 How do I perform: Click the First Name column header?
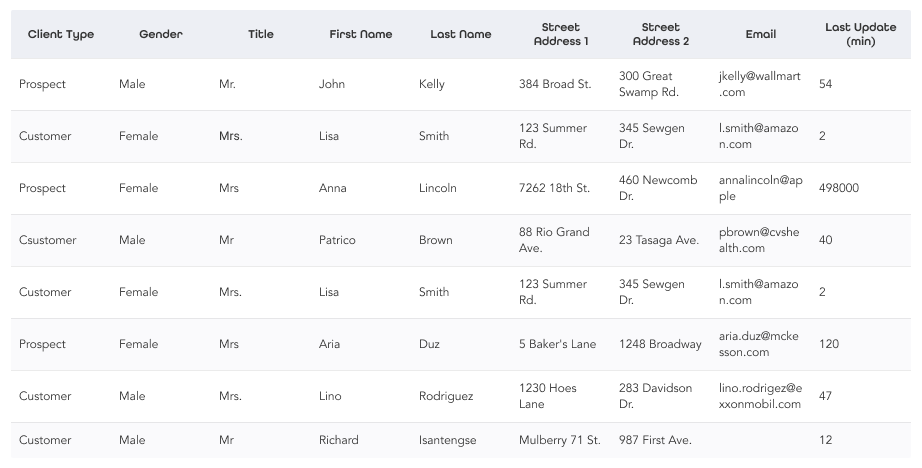(x=361, y=34)
